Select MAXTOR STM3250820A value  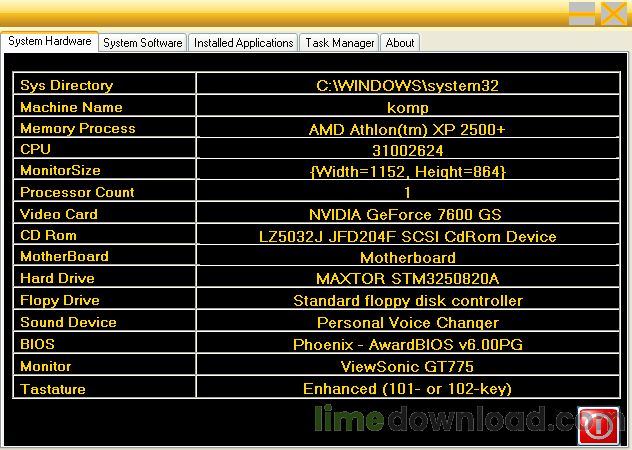[407, 277]
